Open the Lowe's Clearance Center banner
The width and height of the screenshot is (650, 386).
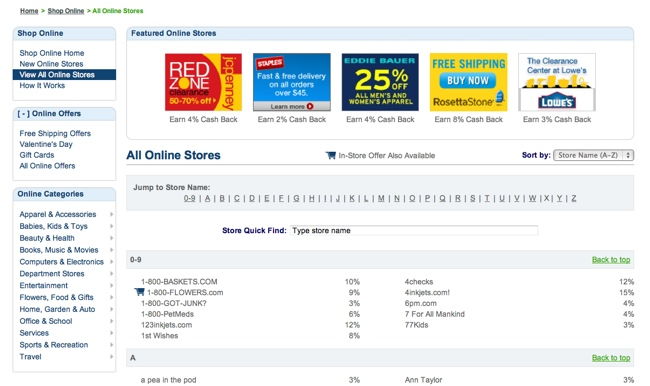(557, 82)
